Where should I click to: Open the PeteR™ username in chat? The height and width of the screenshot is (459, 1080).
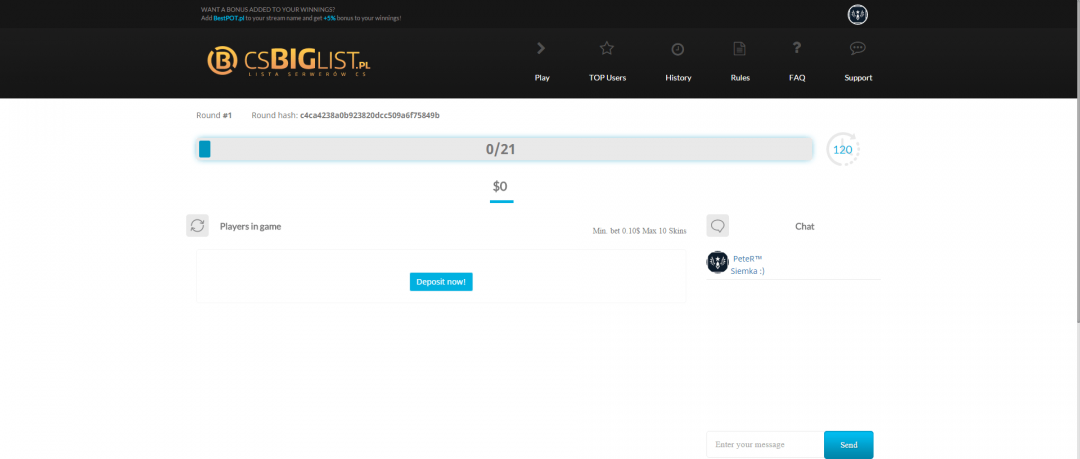pos(747,259)
